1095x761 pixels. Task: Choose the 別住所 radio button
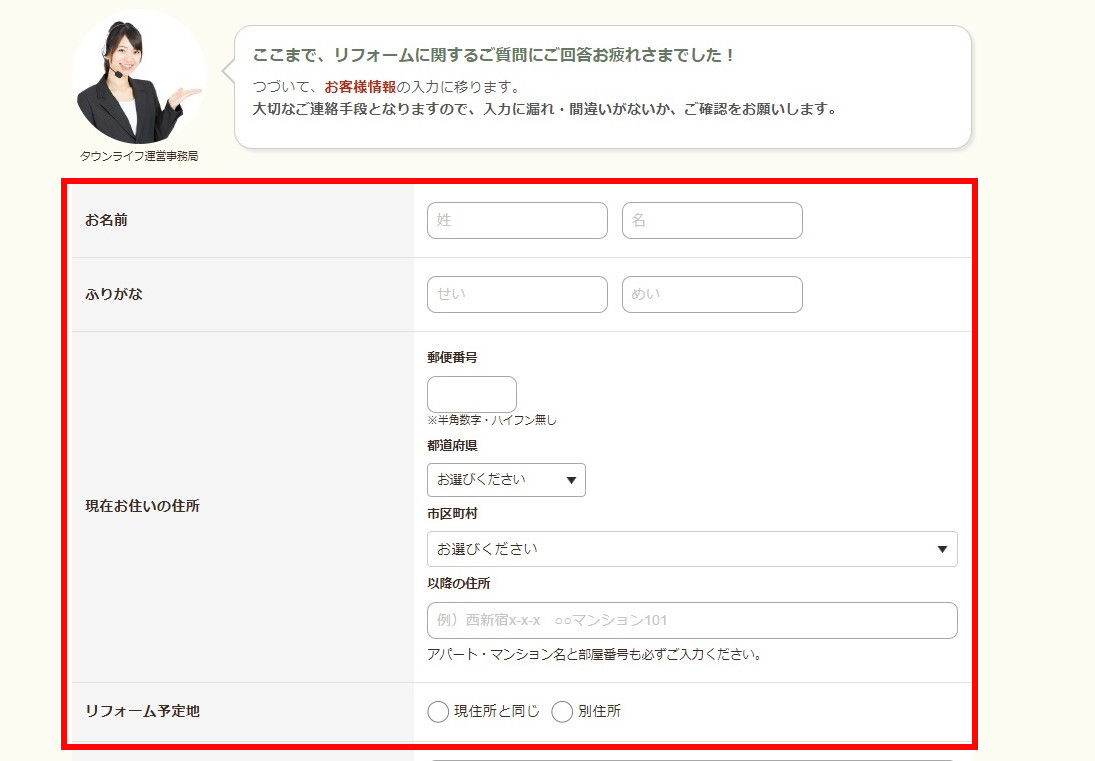click(x=562, y=712)
